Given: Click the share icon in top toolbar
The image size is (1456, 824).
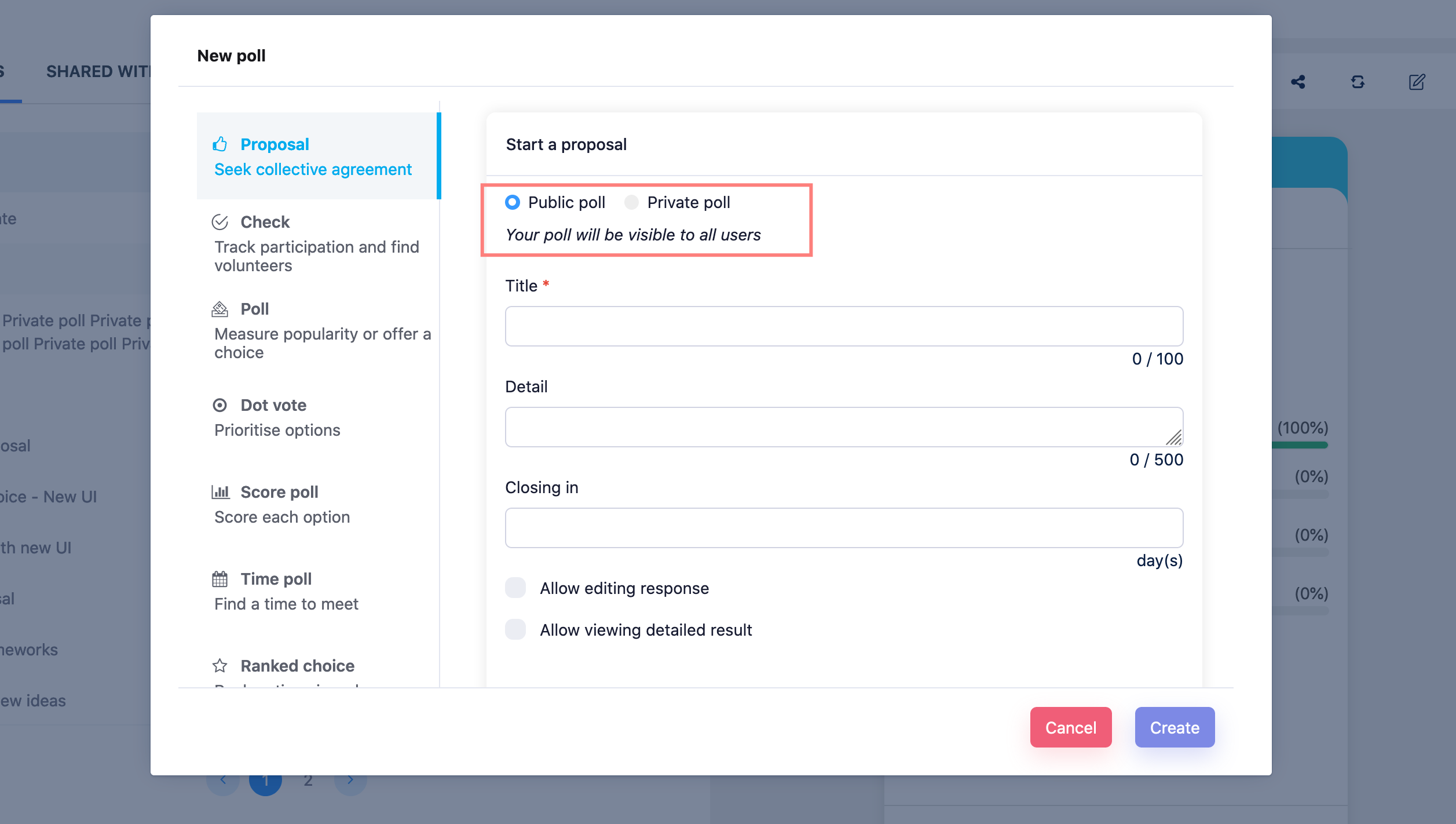Looking at the screenshot, I should click(1298, 82).
